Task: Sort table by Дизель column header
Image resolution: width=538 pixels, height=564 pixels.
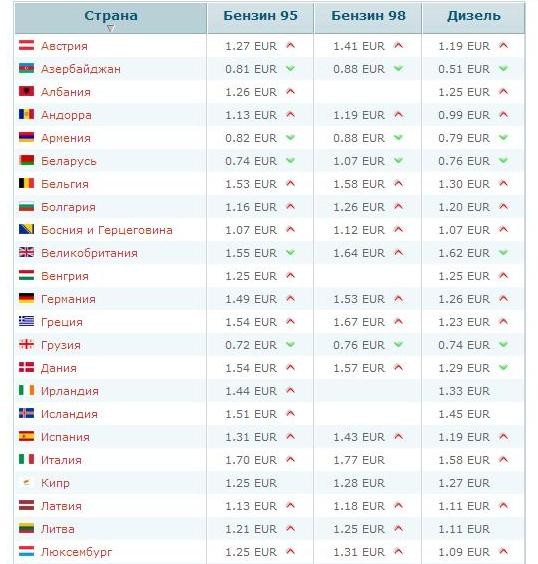Action: coord(474,15)
